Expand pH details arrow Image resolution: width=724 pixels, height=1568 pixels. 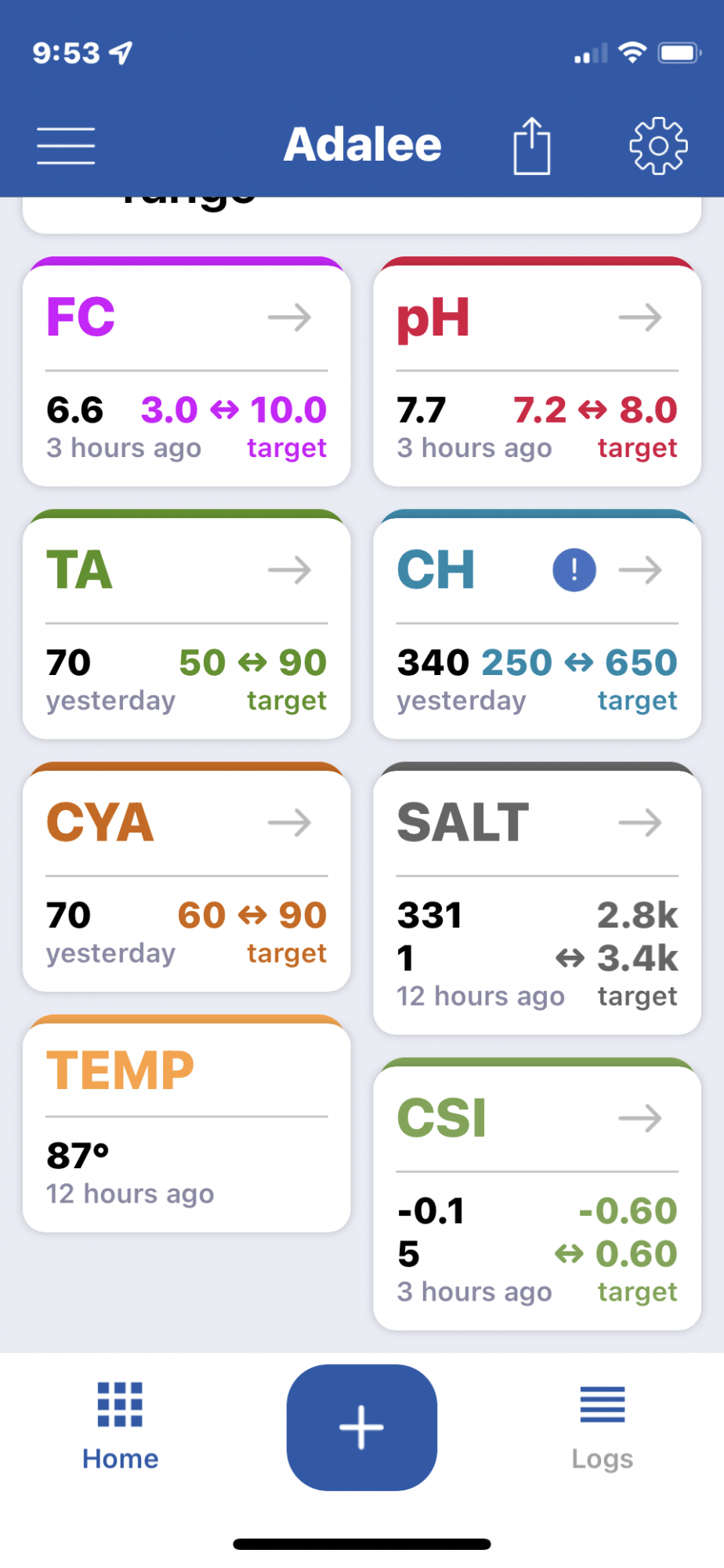640,318
